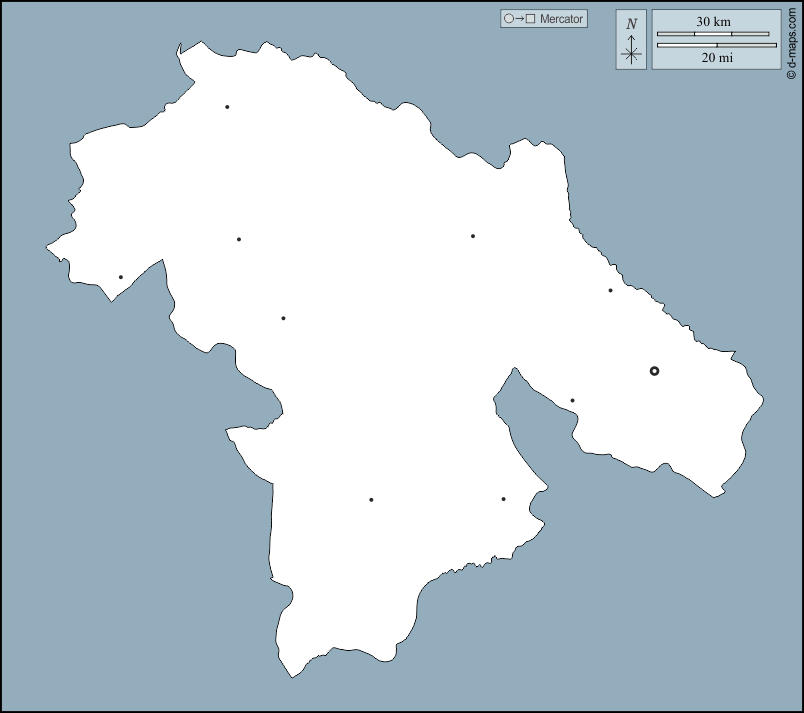804x713 pixels.
Task: Select the northernmost city dot
Action: 227,107
